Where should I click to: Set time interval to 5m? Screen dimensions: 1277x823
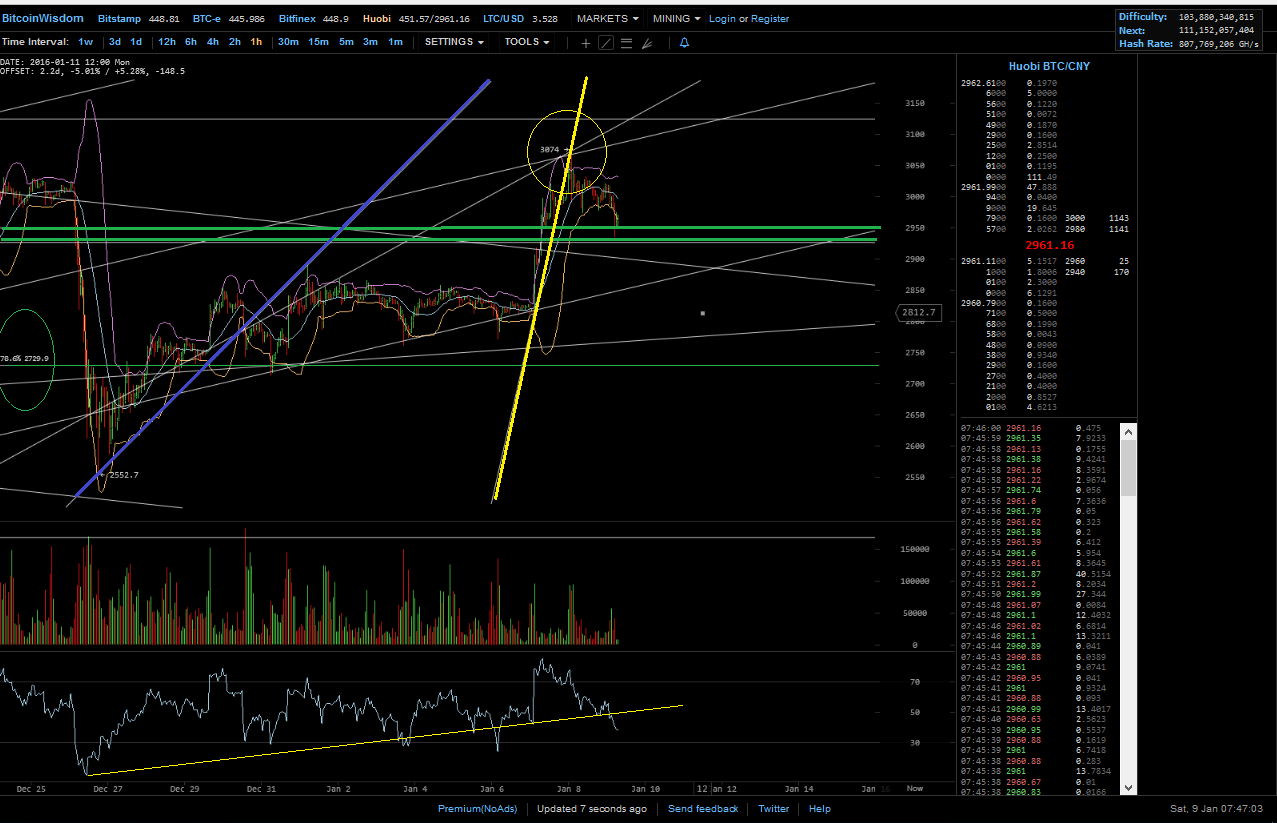(346, 42)
